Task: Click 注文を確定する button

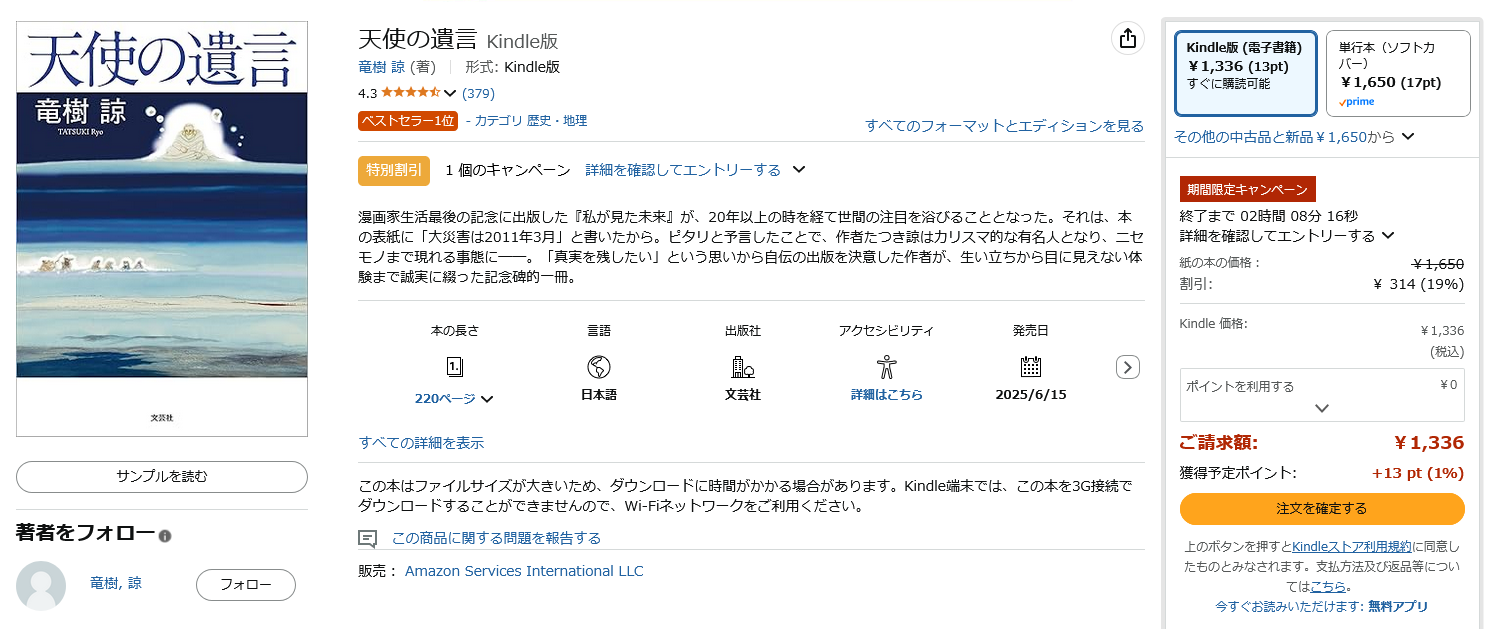Action: [1322, 509]
